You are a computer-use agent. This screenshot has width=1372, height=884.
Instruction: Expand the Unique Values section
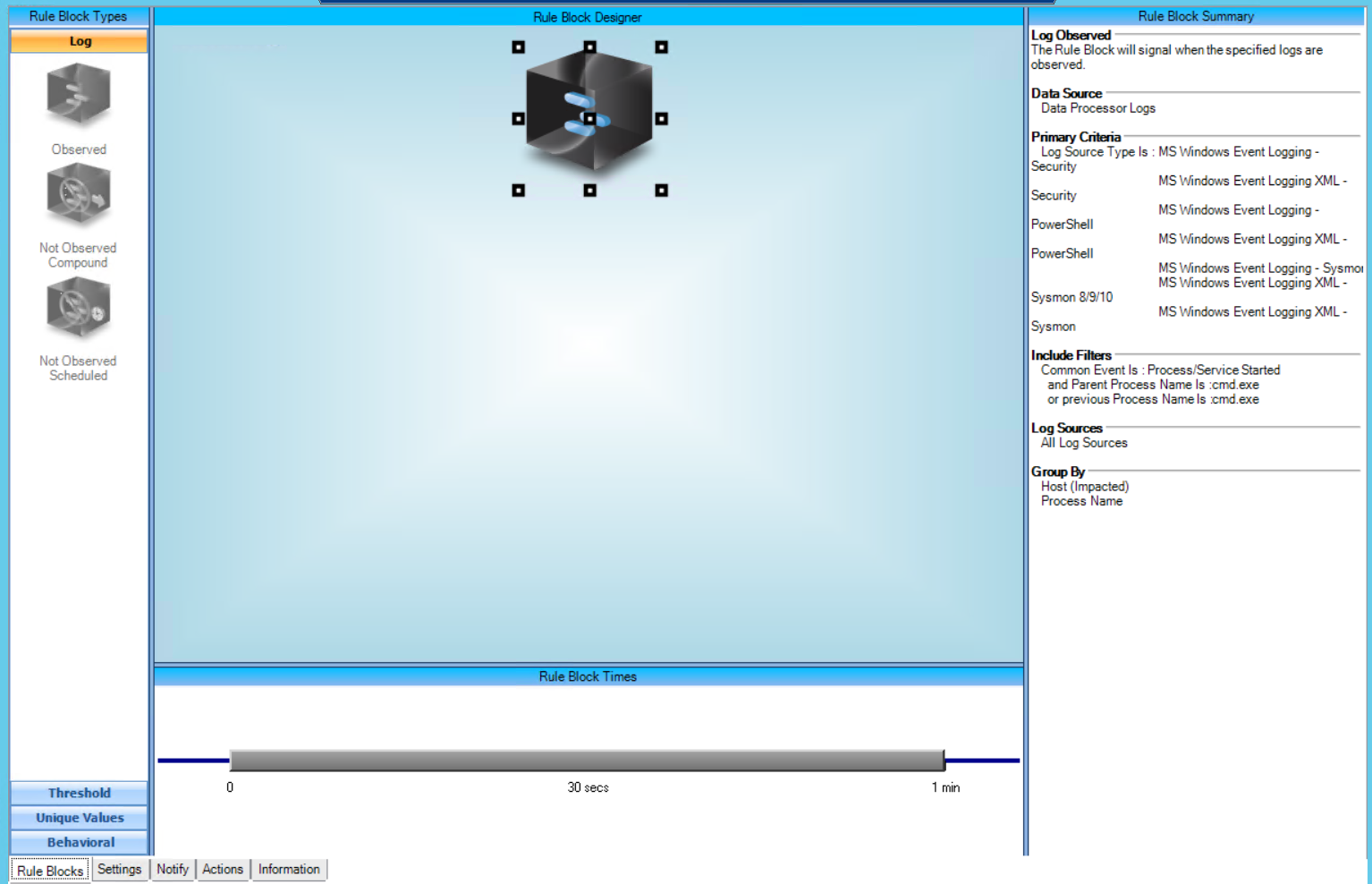[x=79, y=818]
